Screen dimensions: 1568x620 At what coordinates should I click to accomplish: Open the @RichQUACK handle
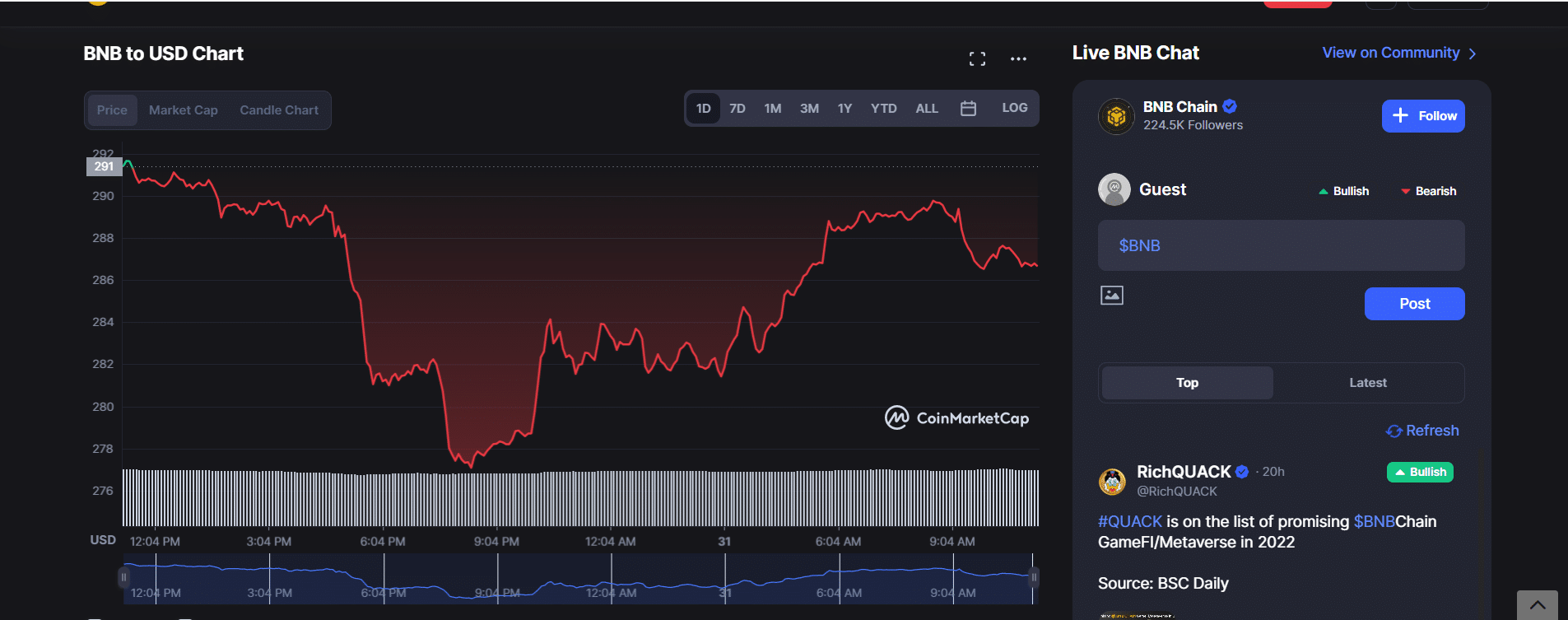[1176, 492]
